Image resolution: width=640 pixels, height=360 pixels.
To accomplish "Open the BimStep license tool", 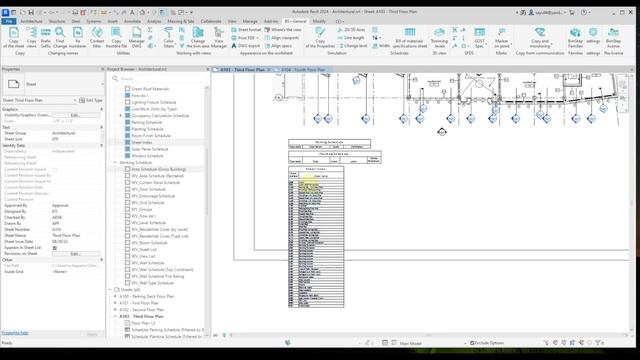I will [613, 38].
